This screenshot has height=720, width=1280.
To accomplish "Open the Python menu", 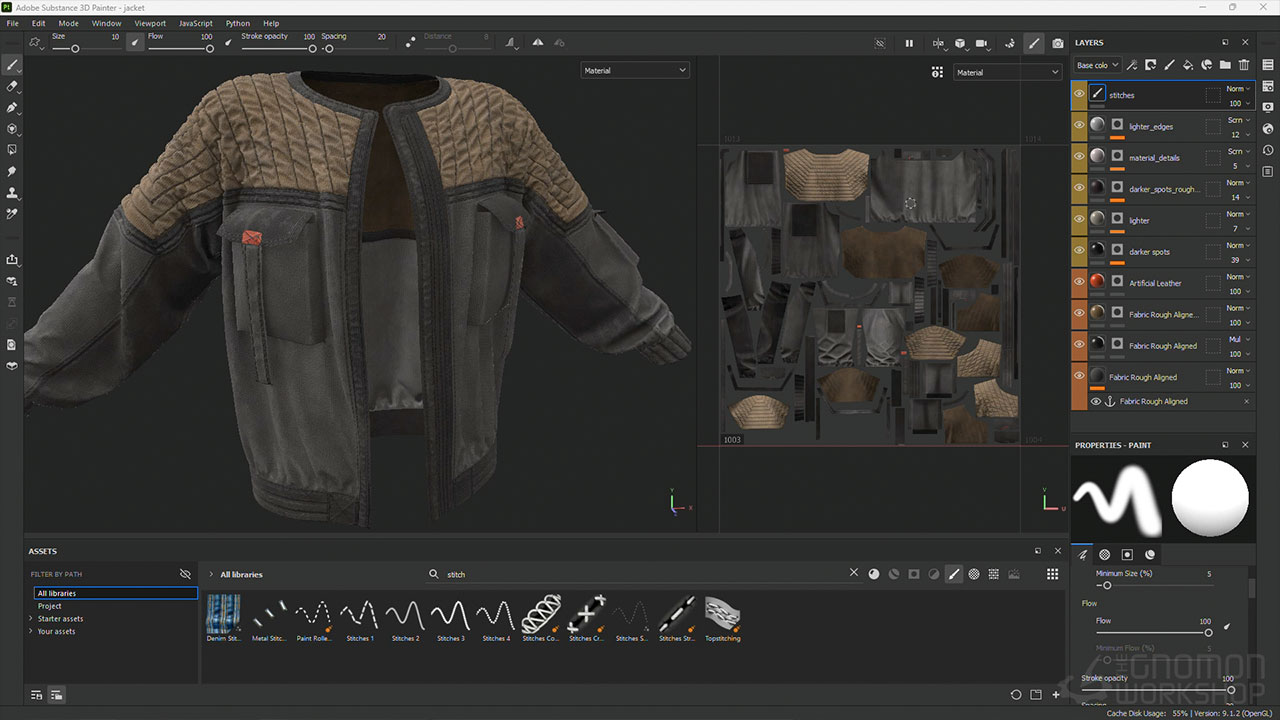I will (x=238, y=23).
